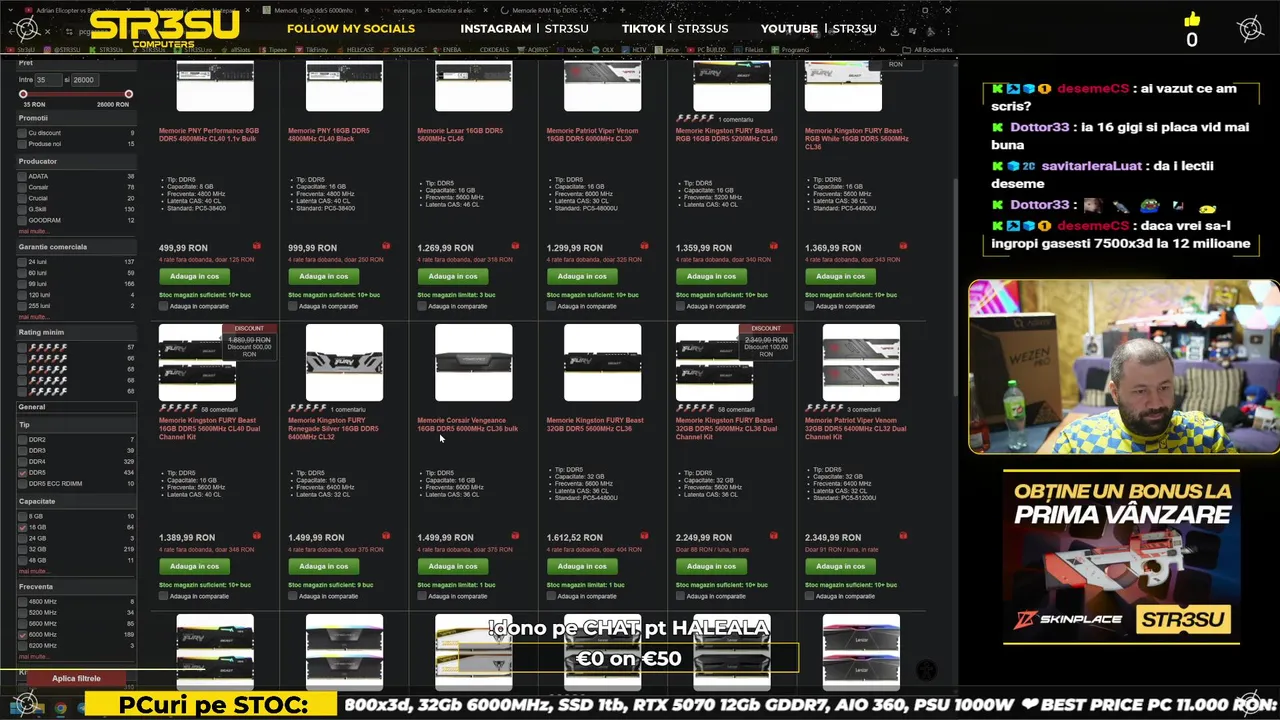Click the red gift icon beside 1.269,99 RON

[515, 246]
